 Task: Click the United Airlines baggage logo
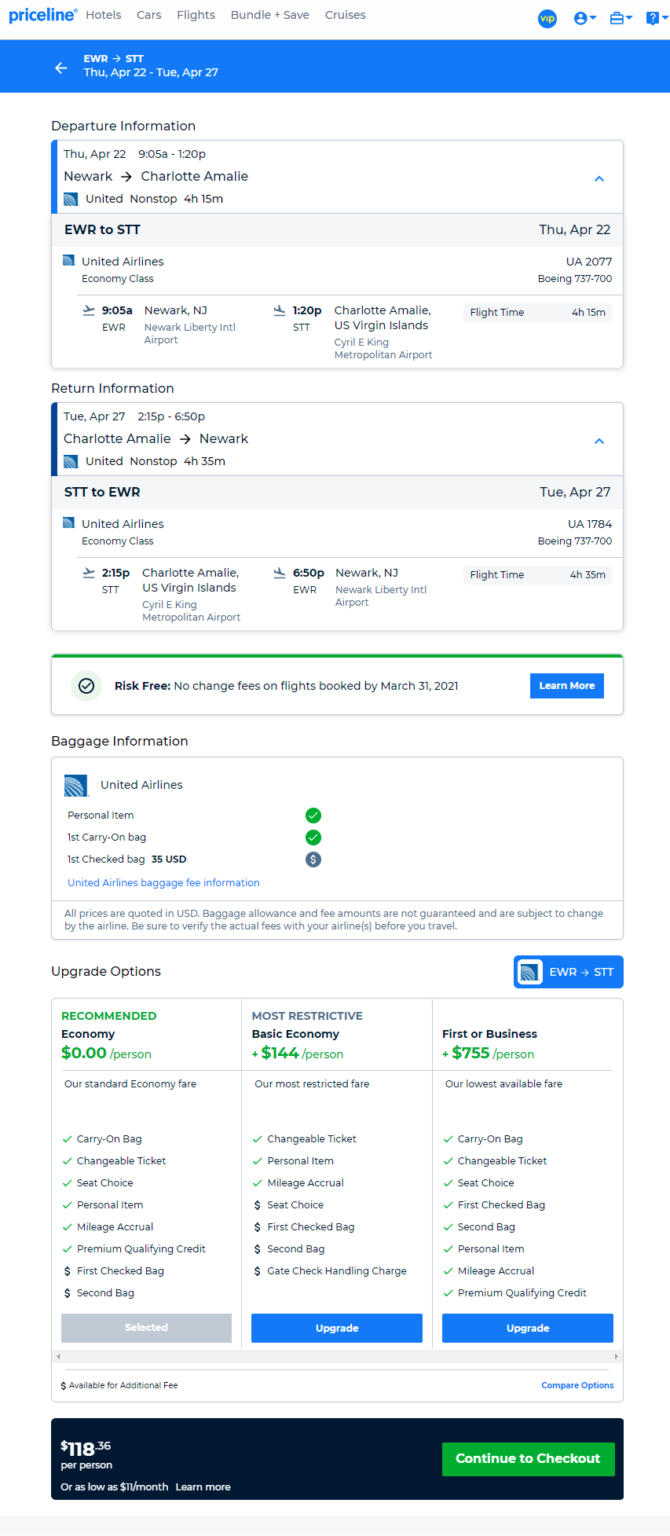[76, 785]
